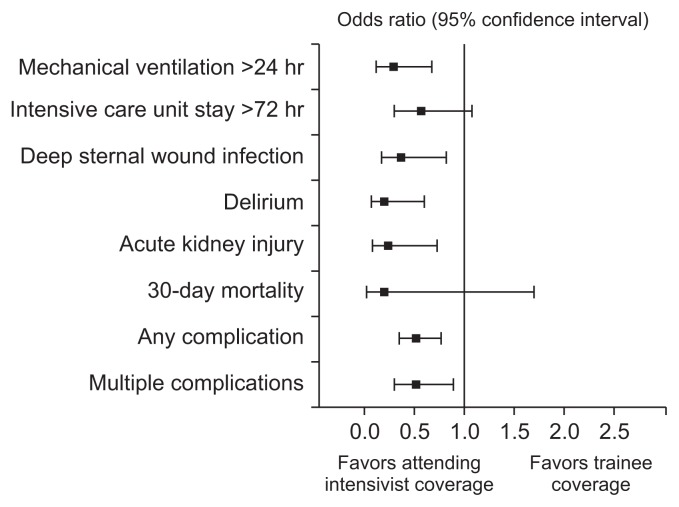Click right end cap of 30-day mortality interval

click(534, 292)
